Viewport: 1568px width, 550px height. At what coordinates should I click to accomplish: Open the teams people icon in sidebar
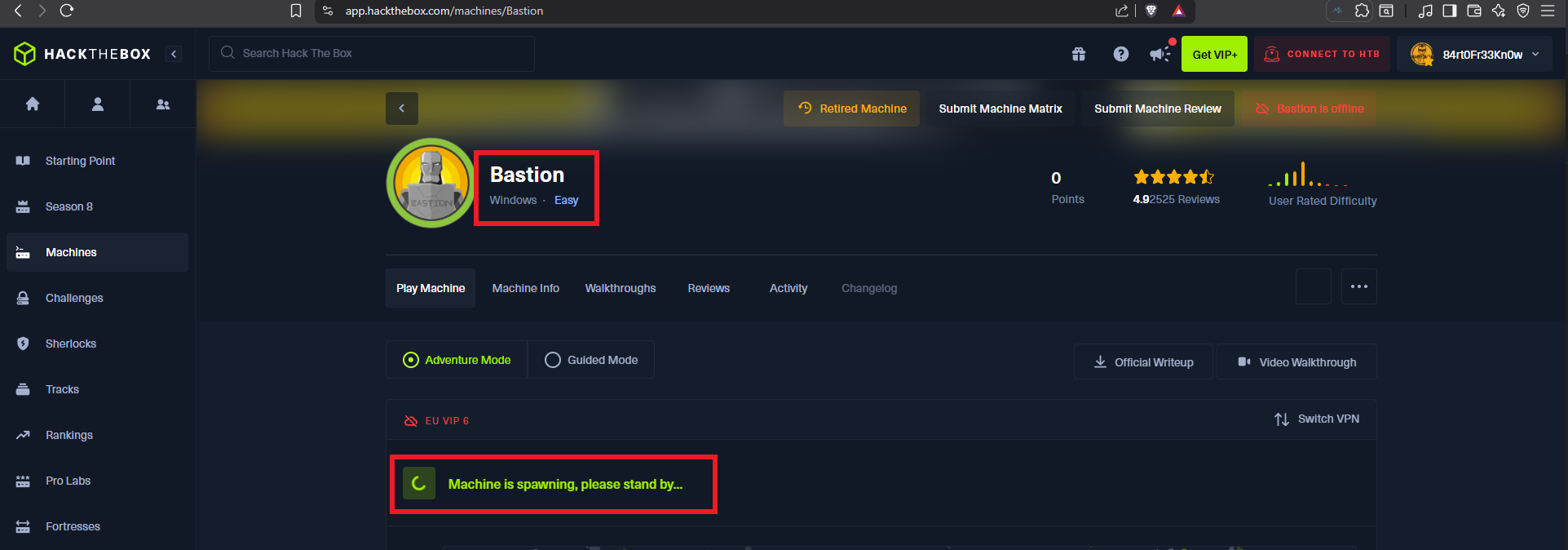click(163, 104)
